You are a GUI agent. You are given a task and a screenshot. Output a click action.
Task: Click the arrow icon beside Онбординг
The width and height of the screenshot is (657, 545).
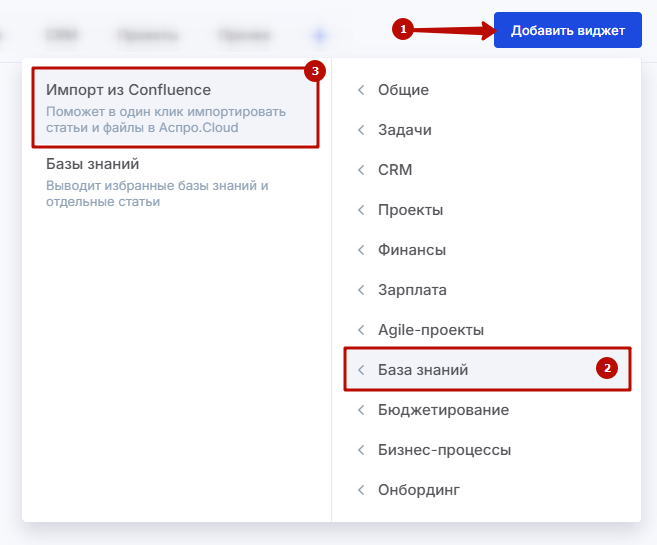361,490
